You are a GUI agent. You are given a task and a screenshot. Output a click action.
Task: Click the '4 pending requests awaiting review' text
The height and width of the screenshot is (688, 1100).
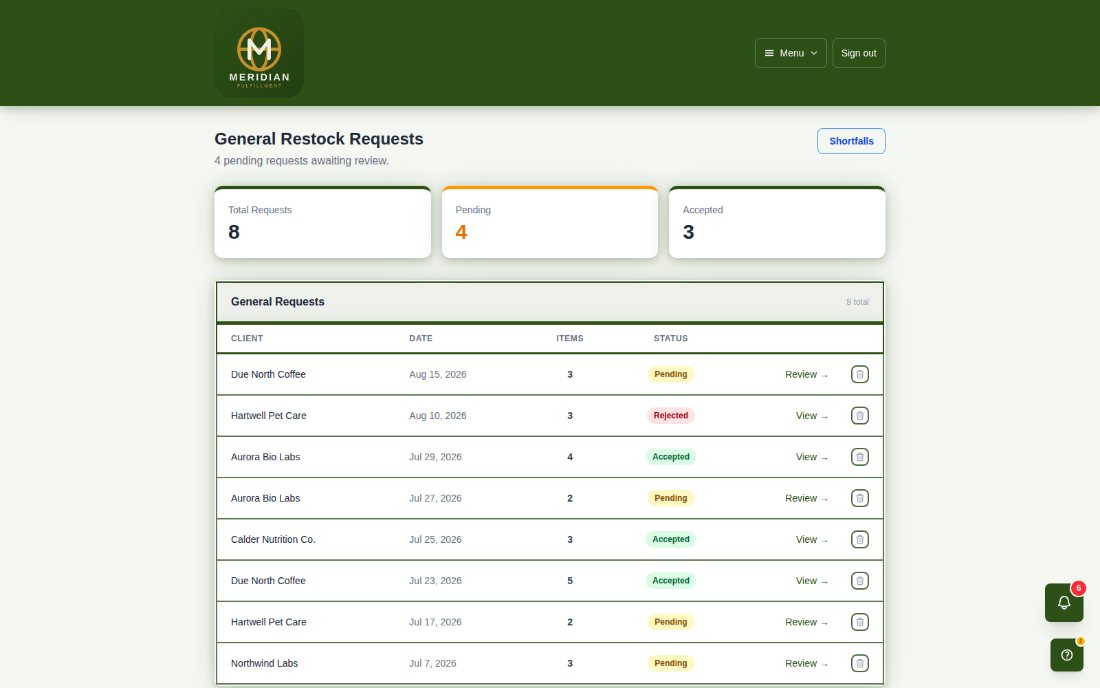(x=302, y=161)
